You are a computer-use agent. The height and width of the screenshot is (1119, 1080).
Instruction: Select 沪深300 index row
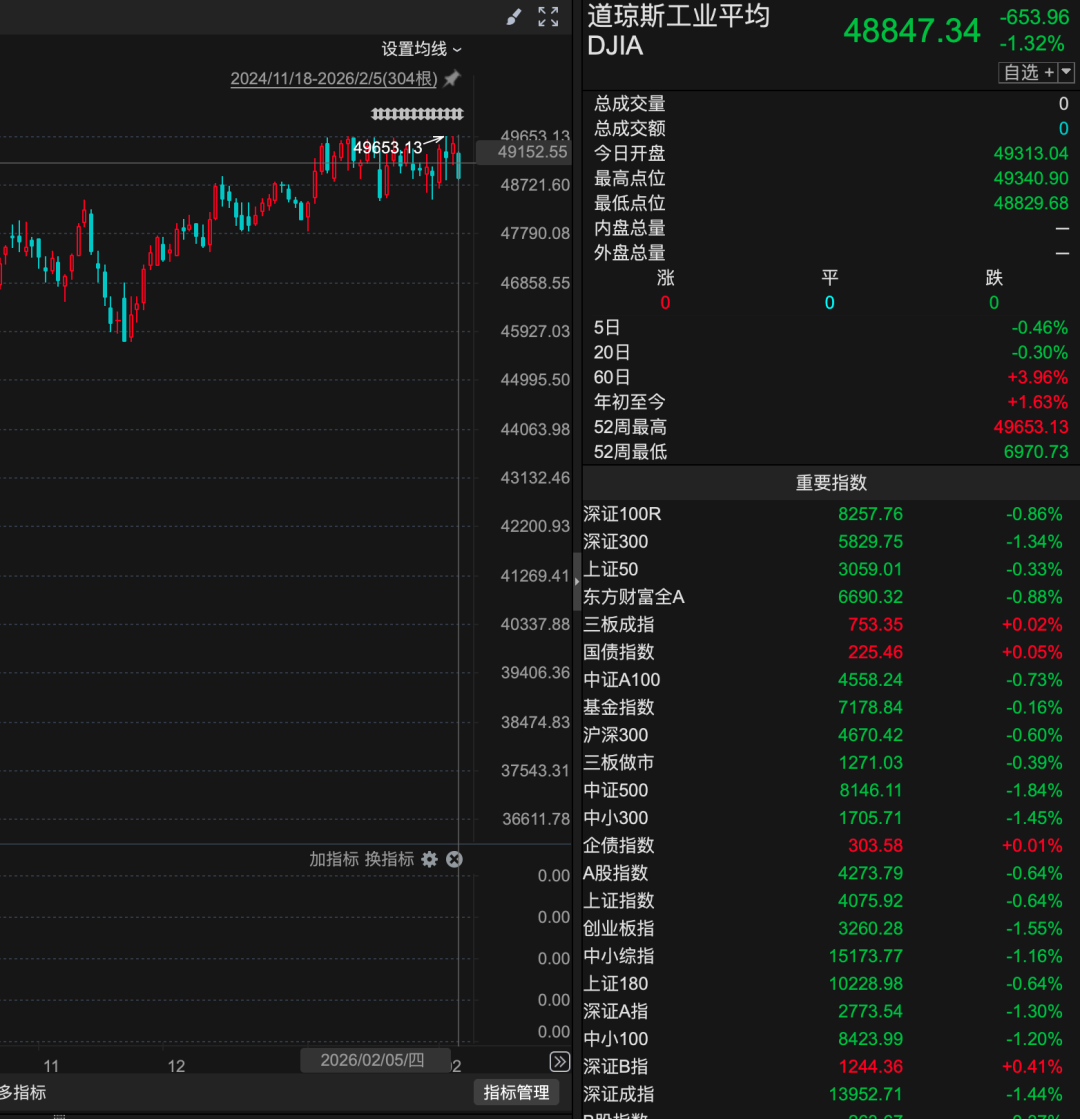coord(831,735)
